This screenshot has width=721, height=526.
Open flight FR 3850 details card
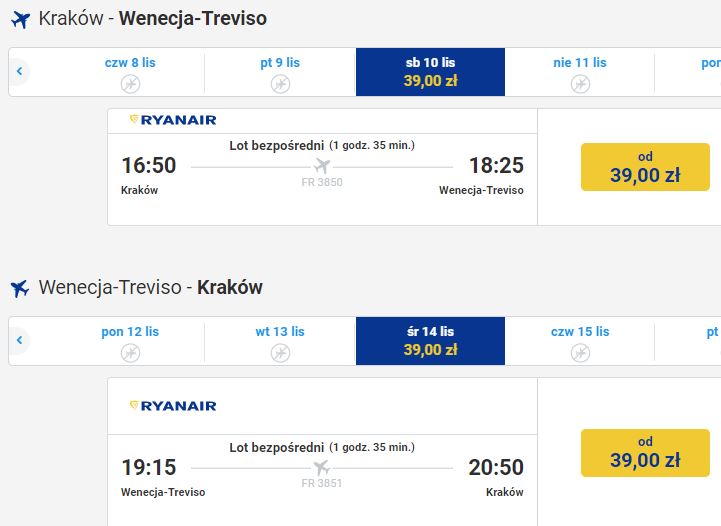point(322,167)
